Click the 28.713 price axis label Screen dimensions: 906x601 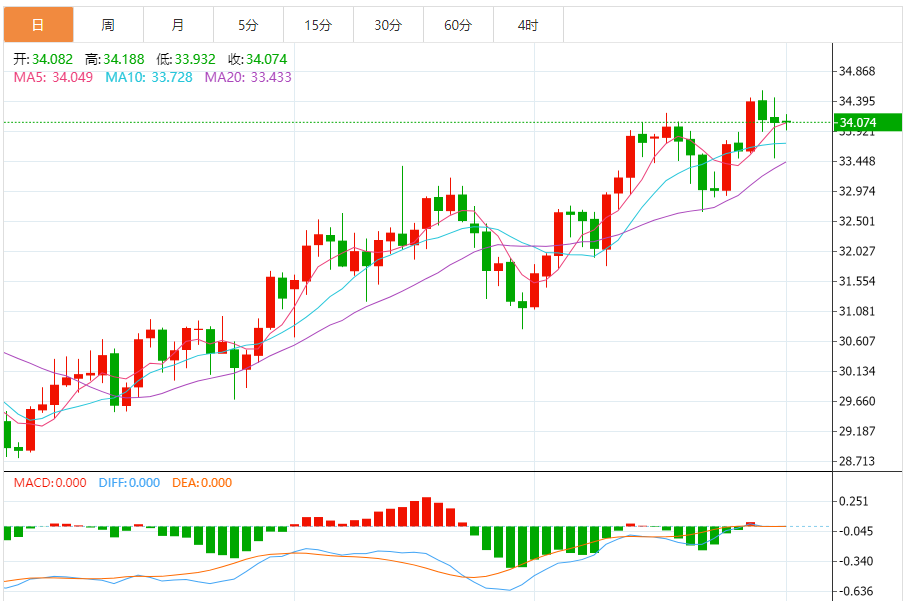(857, 461)
